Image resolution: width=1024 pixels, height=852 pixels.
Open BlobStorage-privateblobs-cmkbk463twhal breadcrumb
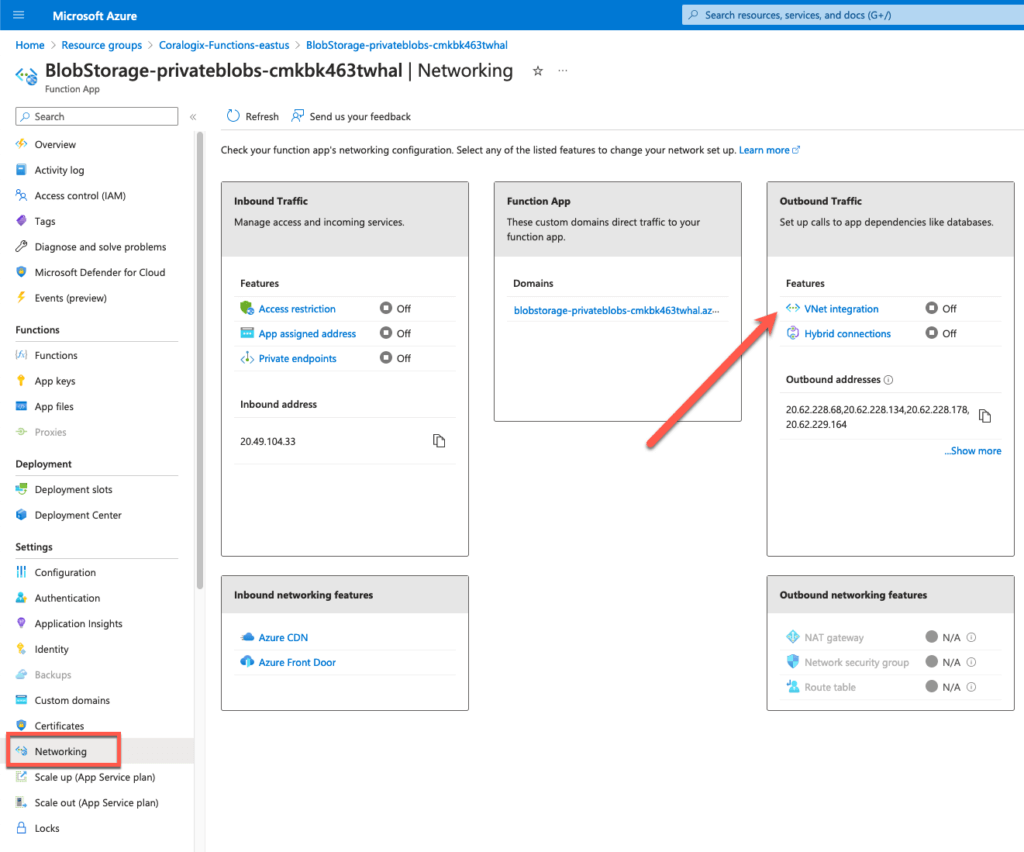coord(407,45)
